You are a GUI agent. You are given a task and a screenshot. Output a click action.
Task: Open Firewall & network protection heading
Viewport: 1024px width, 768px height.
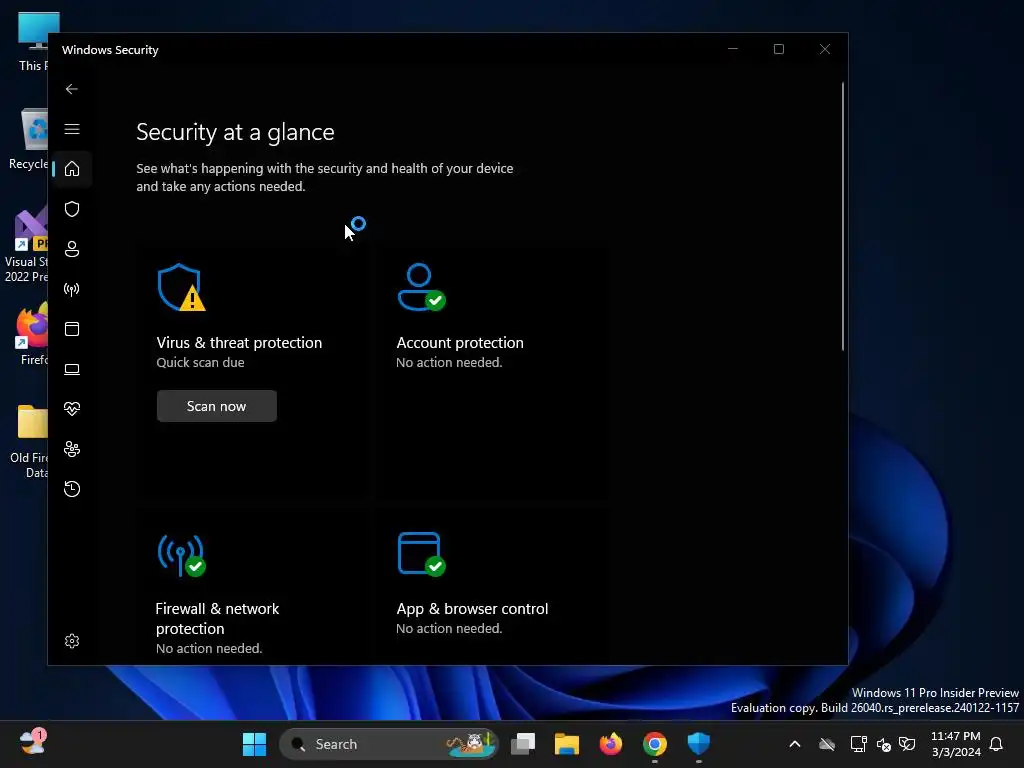pos(217,618)
